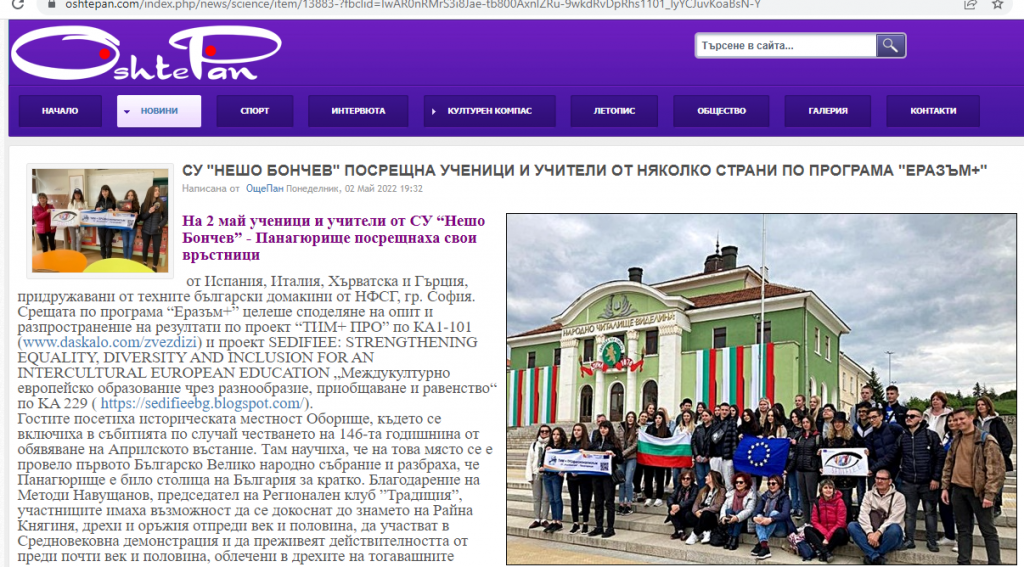Open the ГАЛЕРИЯ page
Viewport: 1024px width, 567px height.
pyautogui.click(x=827, y=111)
